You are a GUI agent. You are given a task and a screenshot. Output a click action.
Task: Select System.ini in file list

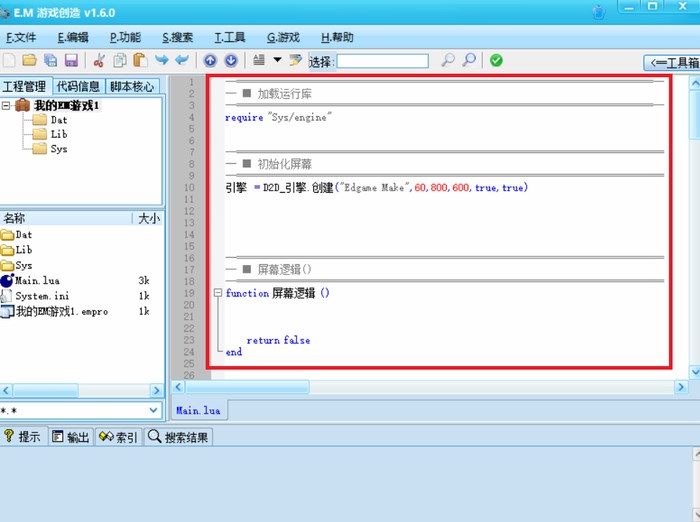[42, 296]
